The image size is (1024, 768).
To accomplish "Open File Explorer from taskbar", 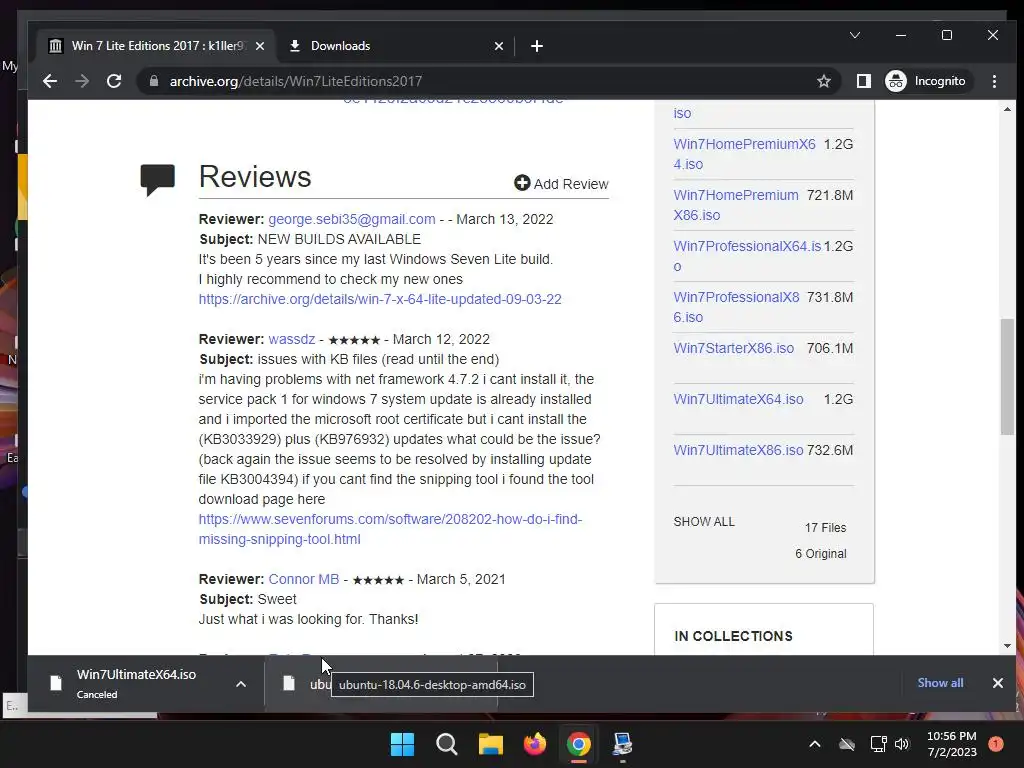I will [x=490, y=744].
